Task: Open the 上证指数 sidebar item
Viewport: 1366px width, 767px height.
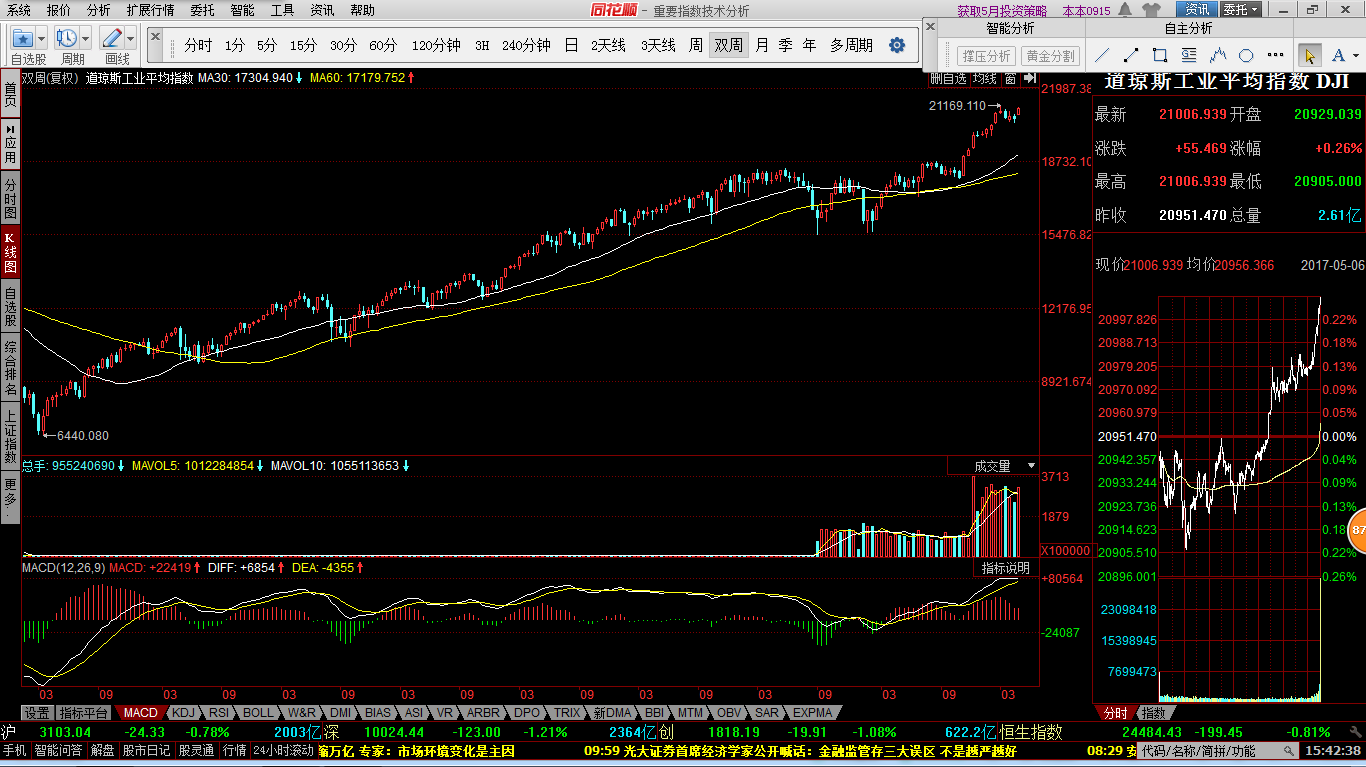Action: point(10,437)
